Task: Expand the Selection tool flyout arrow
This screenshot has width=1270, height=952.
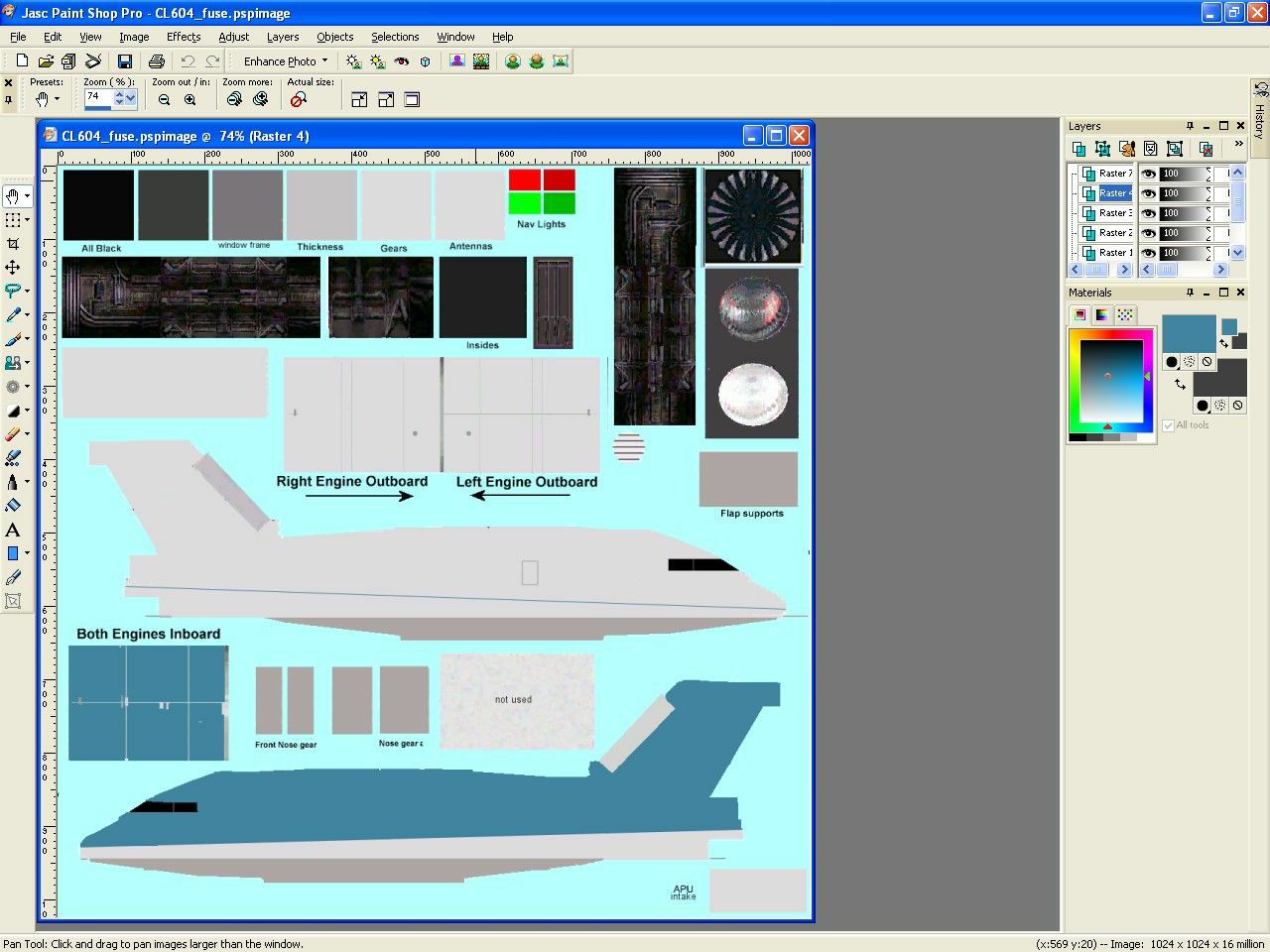Action: [x=27, y=220]
